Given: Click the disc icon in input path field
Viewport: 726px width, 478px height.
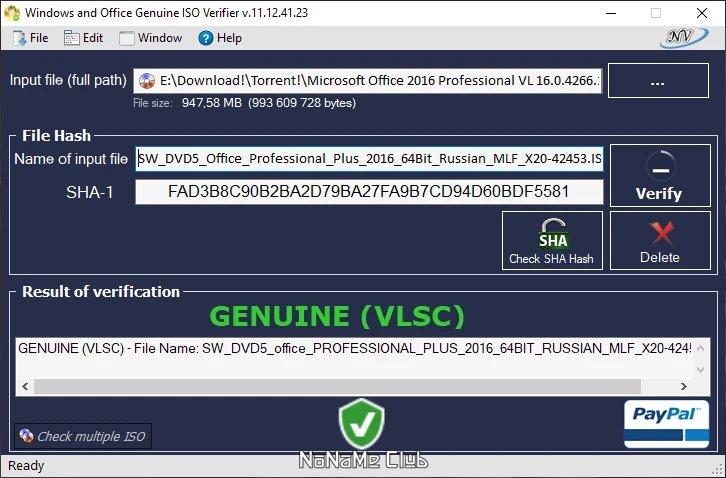Looking at the screenshot, I should (x=147, y=81).
